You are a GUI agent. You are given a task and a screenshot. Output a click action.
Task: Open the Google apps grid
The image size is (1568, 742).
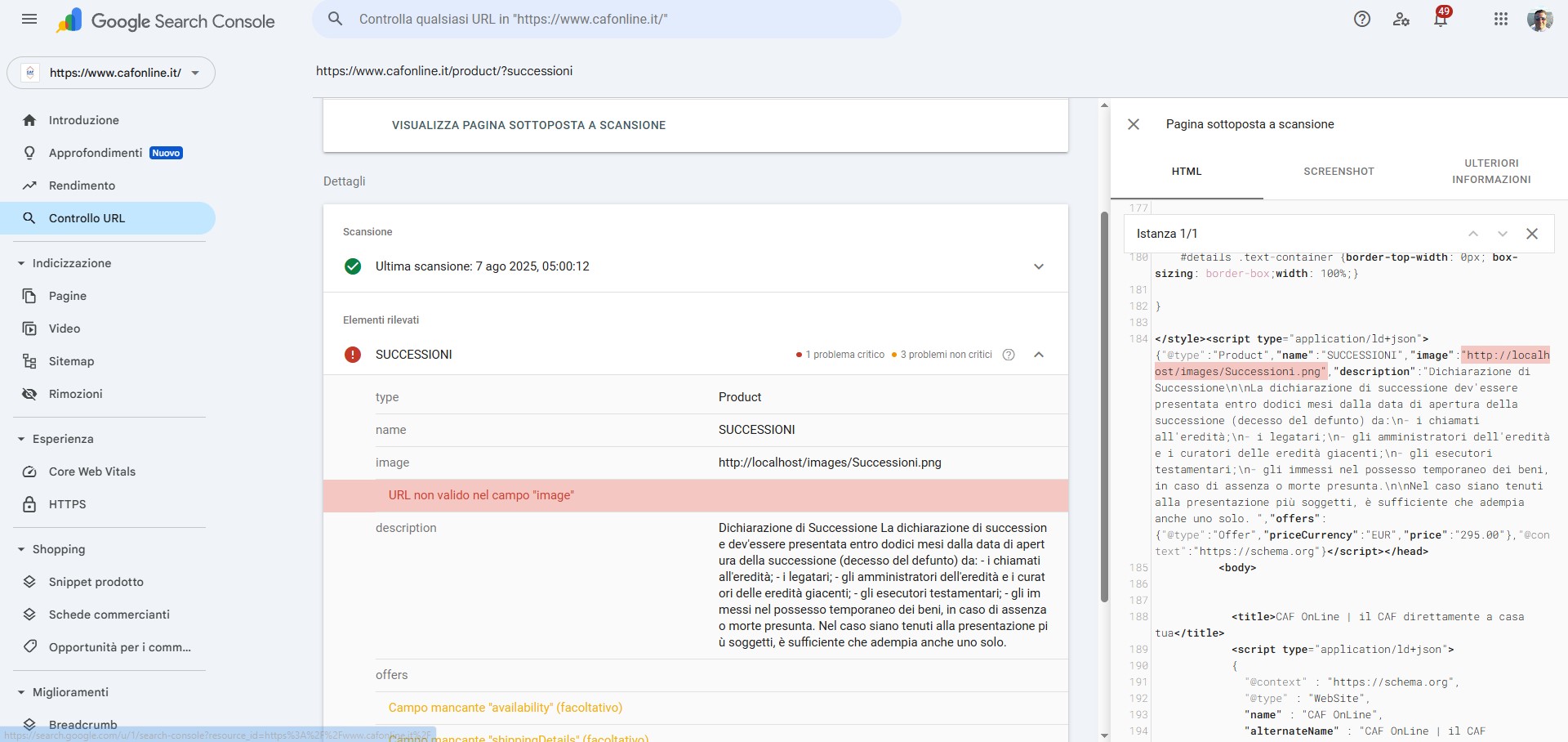1501,19
